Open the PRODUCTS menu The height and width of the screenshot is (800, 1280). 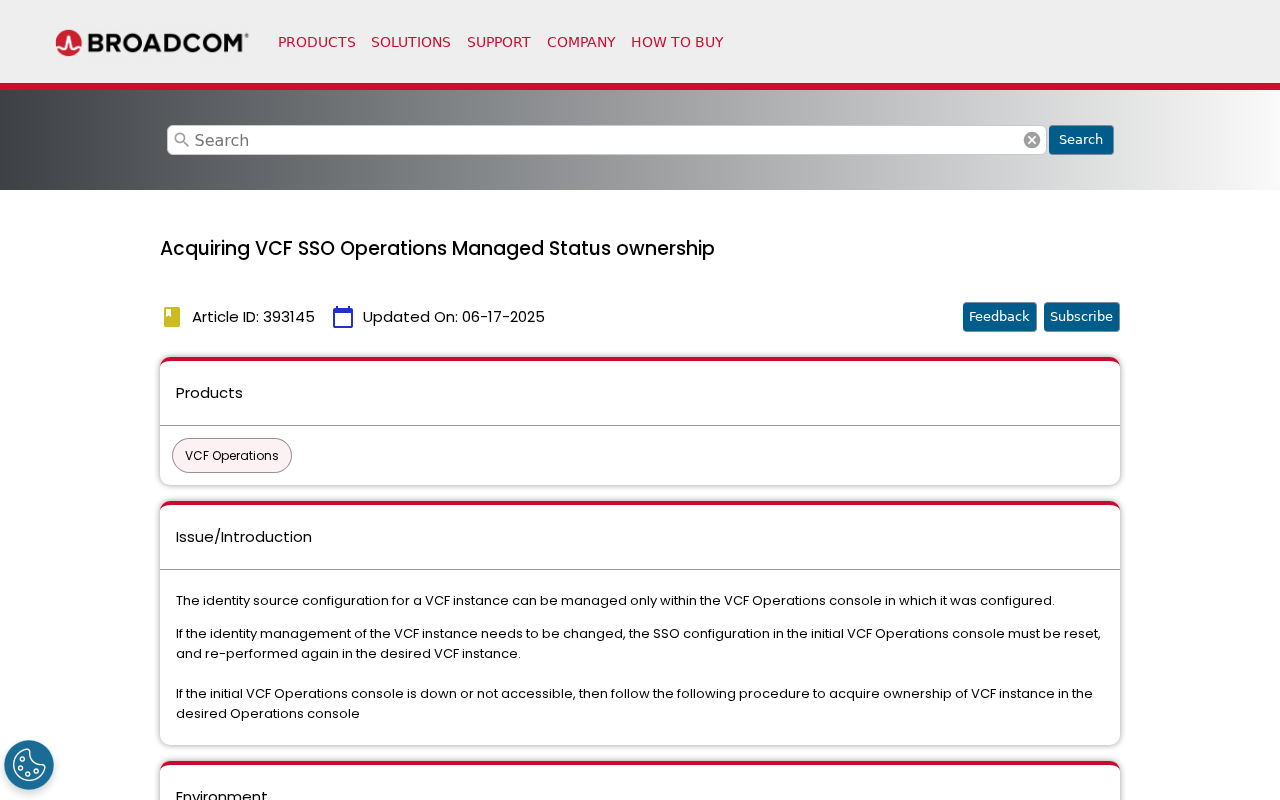click(x=316, y=41)
